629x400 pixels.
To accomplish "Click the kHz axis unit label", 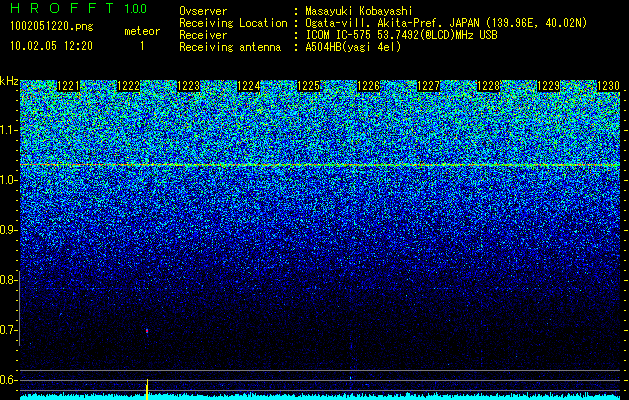I will pos(9,81).
